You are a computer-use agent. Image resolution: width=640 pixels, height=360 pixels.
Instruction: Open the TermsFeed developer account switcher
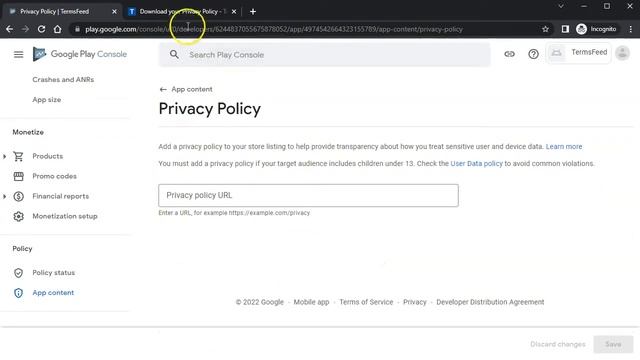(578, 53)
